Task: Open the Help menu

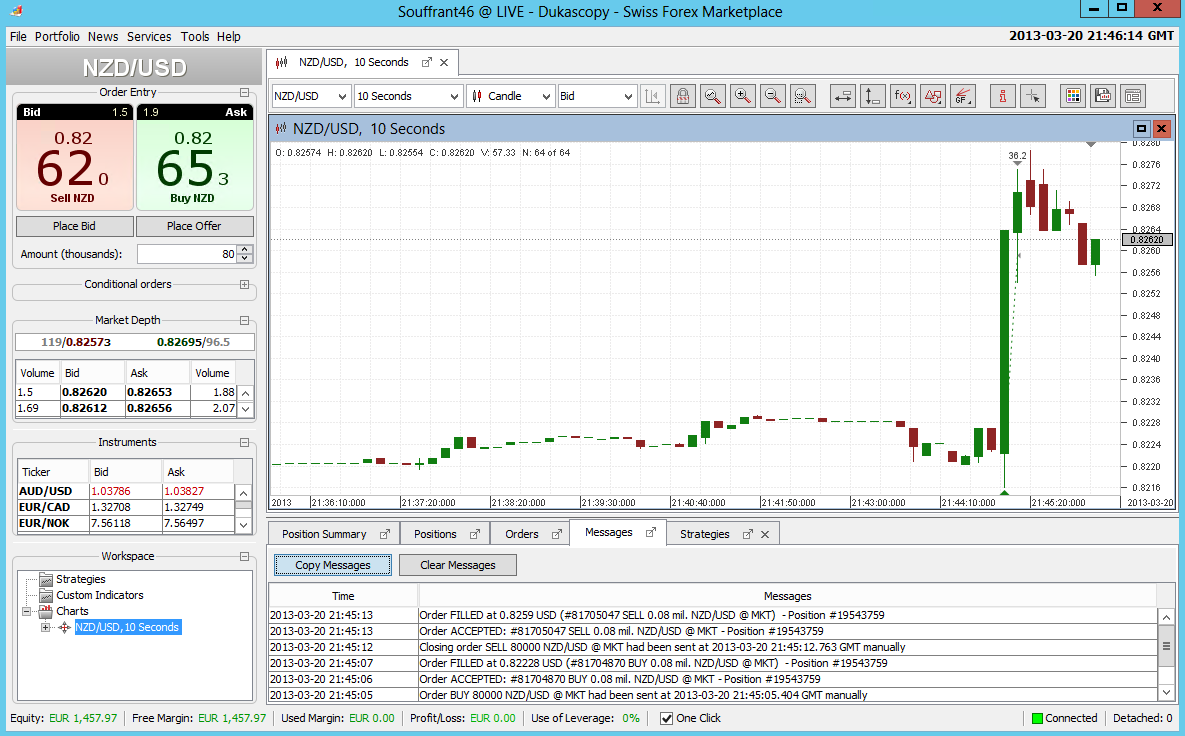Action: click(228, 36)
